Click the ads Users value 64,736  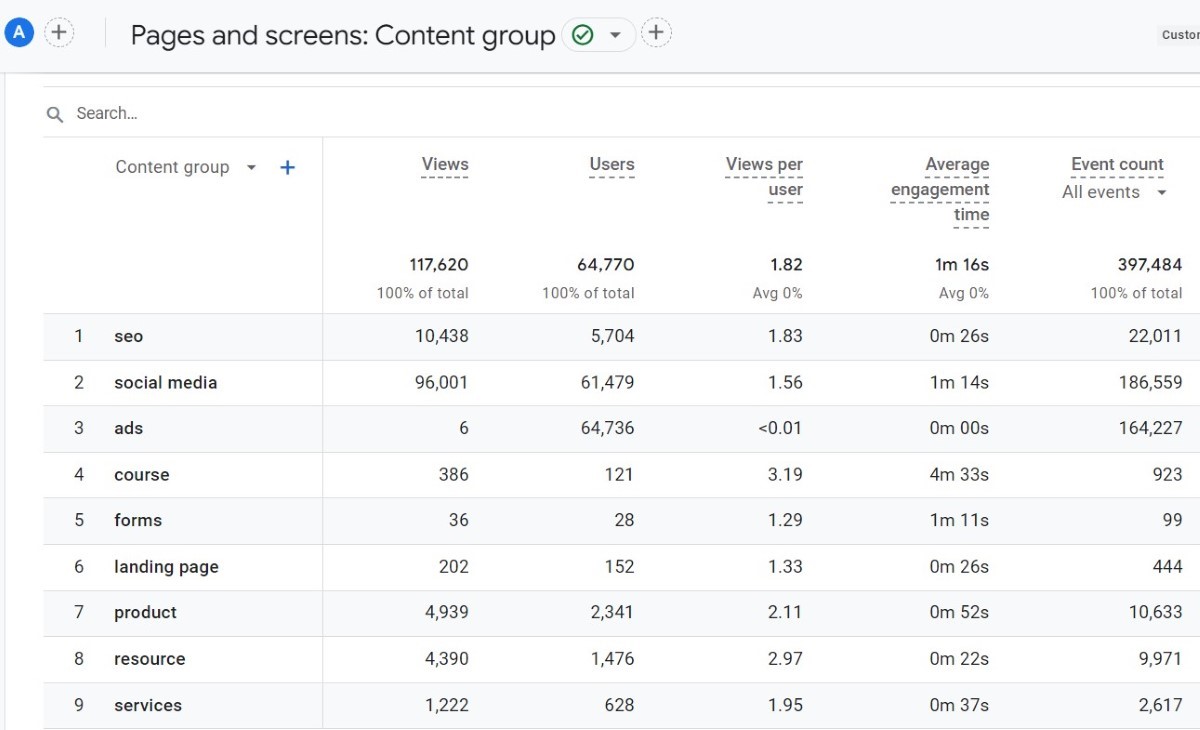coord(607,429)
